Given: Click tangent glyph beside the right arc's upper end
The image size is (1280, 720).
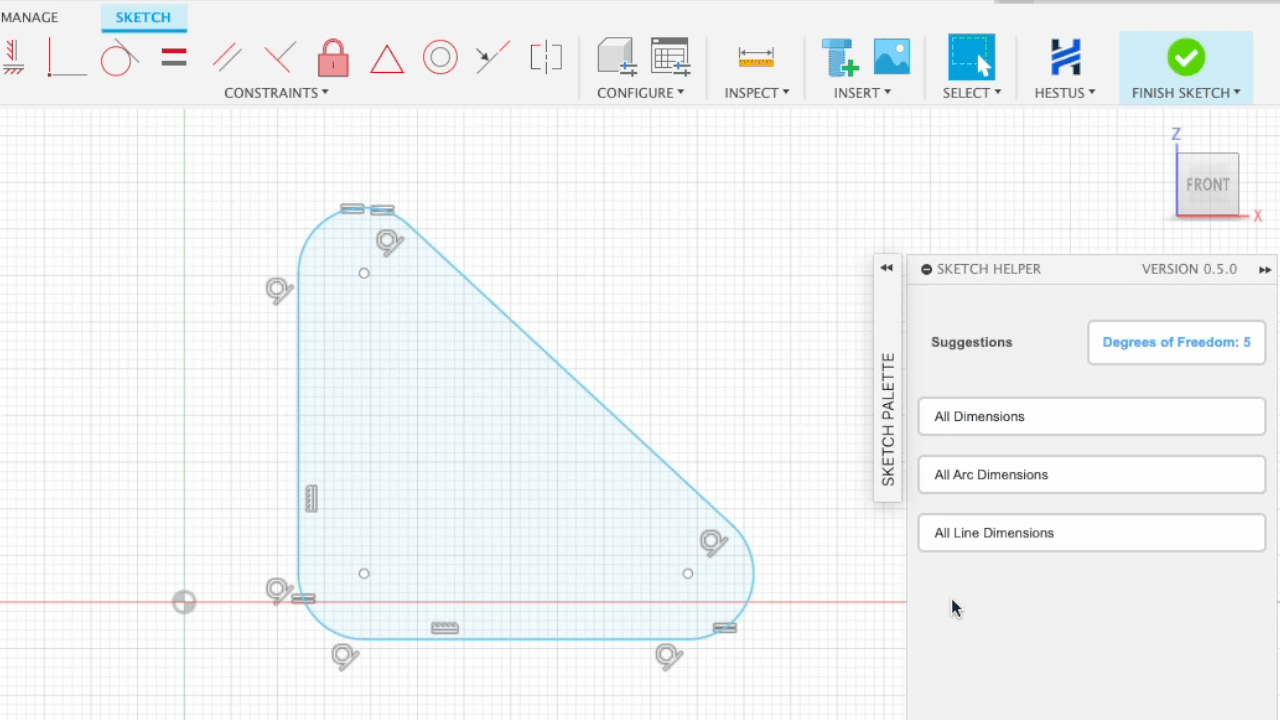Looking at the screenshot, I should coord(713,542).
